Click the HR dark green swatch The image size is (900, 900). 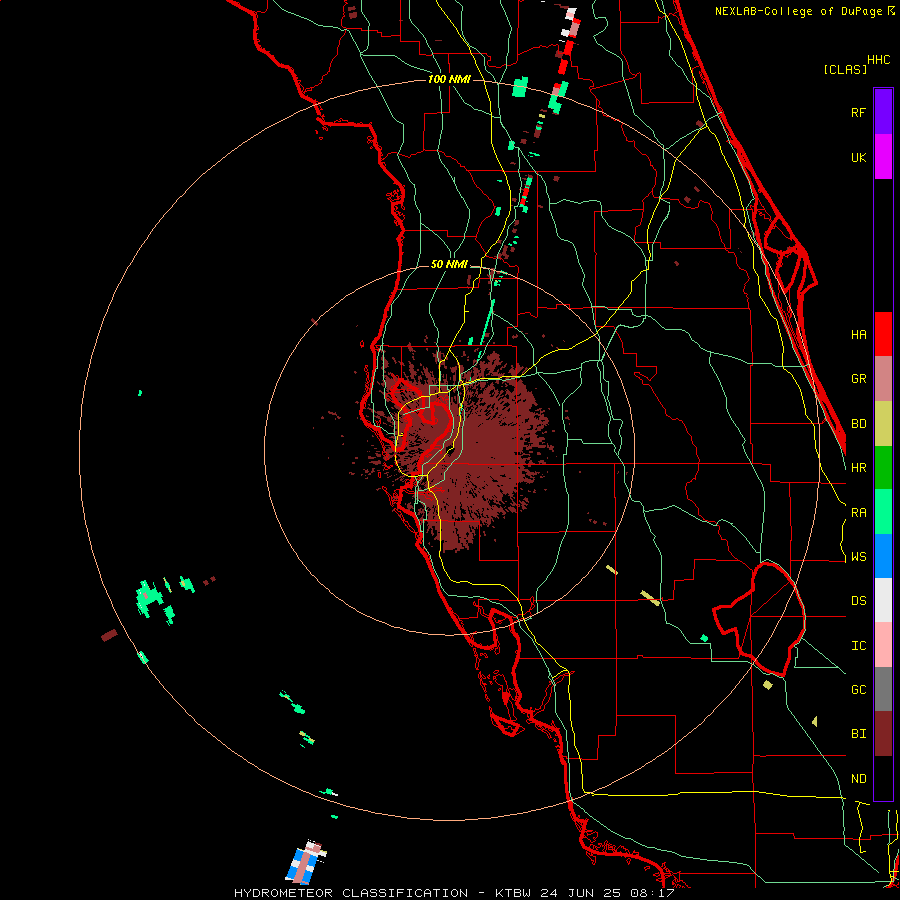click(883, 468)
